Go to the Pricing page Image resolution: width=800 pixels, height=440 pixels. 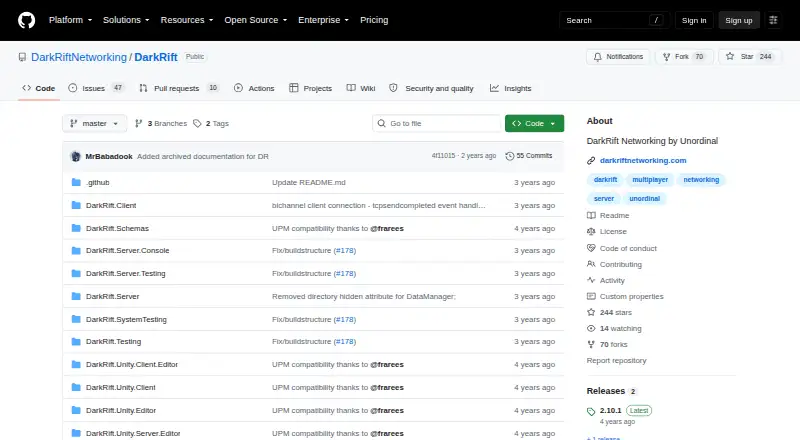tap(374, 20)
